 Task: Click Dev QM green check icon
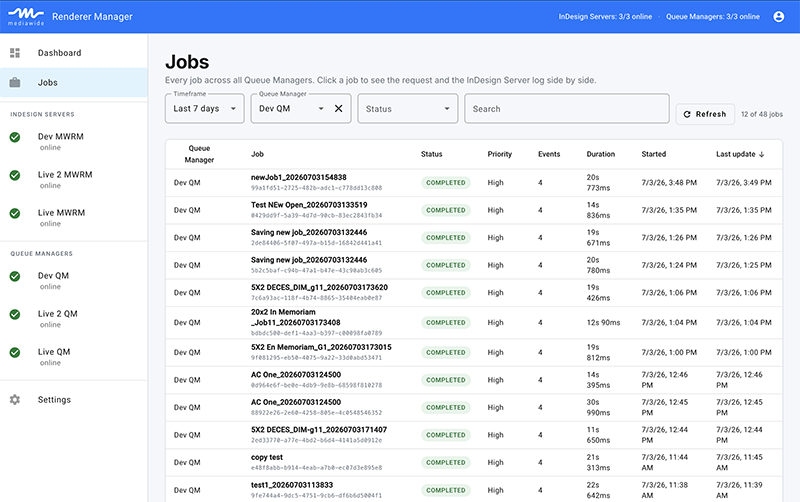[15, 276]
